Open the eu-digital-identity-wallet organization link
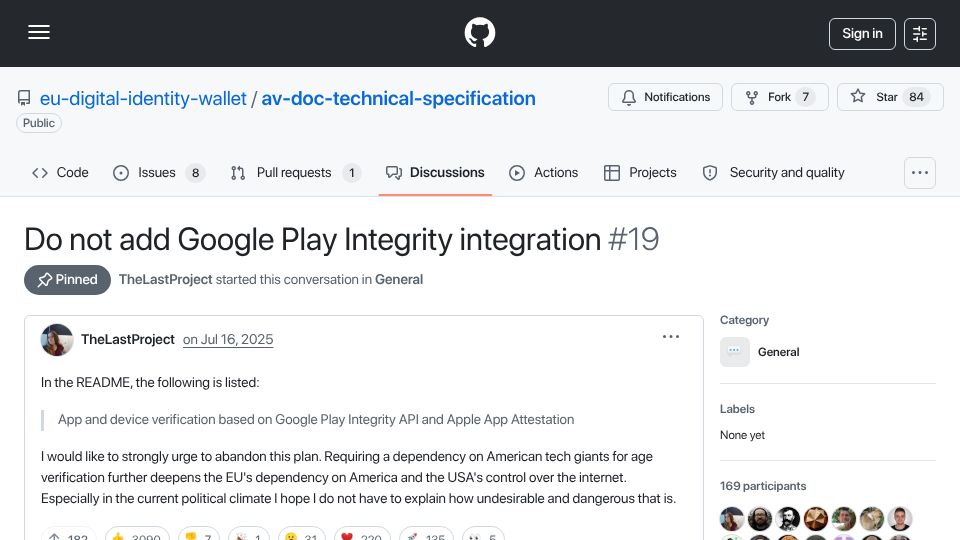 pyautogui.click(x=143, y=98)
